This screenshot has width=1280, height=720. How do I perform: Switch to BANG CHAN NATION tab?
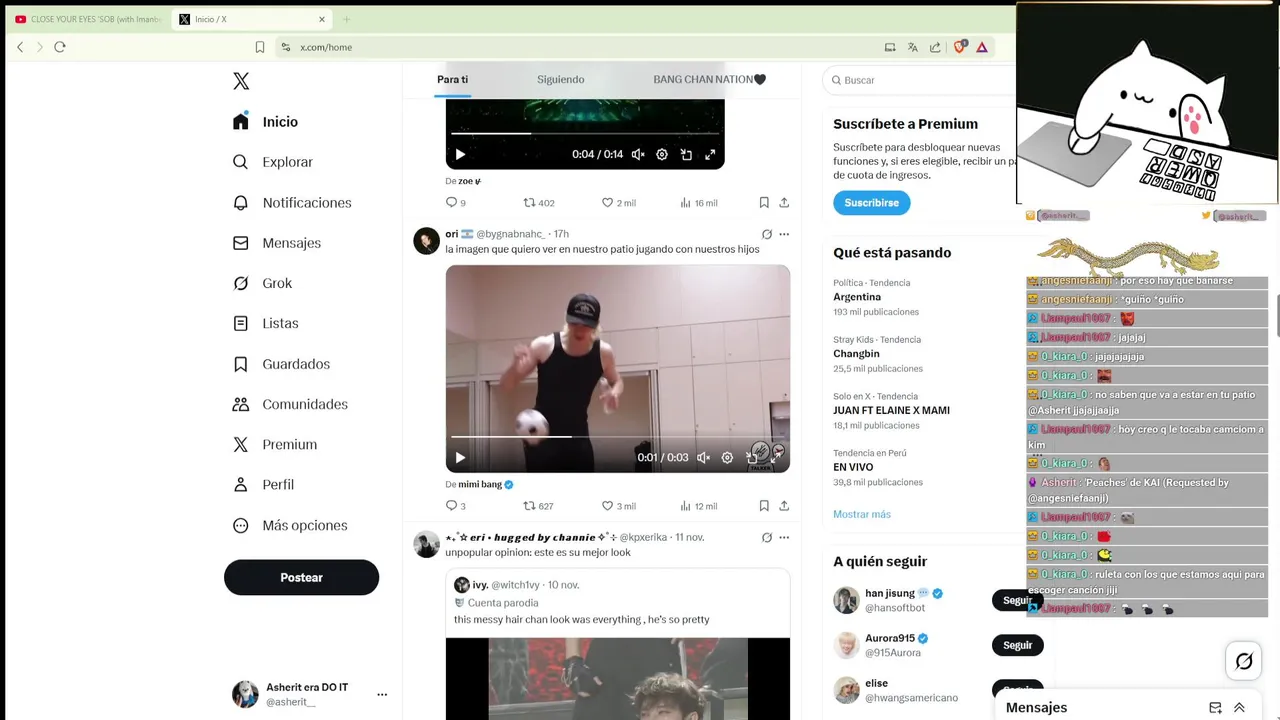pos(710,79)
